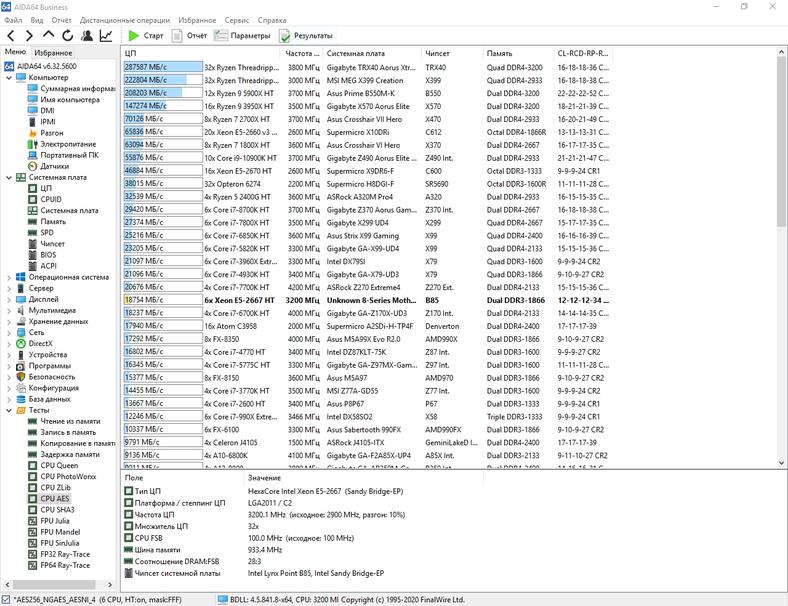Open the Датчики sensor icon
Image resolution: width=788 pixels, height=606 pixels.
(33, 166)
